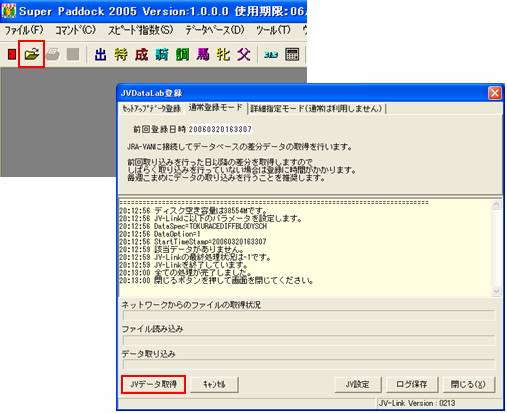
Task: Click the JVデータ取得 button
Action: point(153,384)
